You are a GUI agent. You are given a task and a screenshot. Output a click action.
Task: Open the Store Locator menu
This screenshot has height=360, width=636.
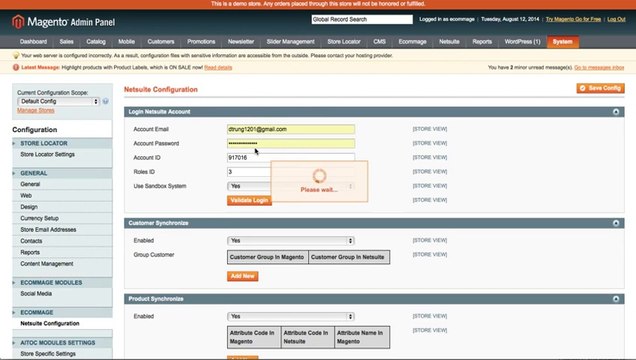344,42
